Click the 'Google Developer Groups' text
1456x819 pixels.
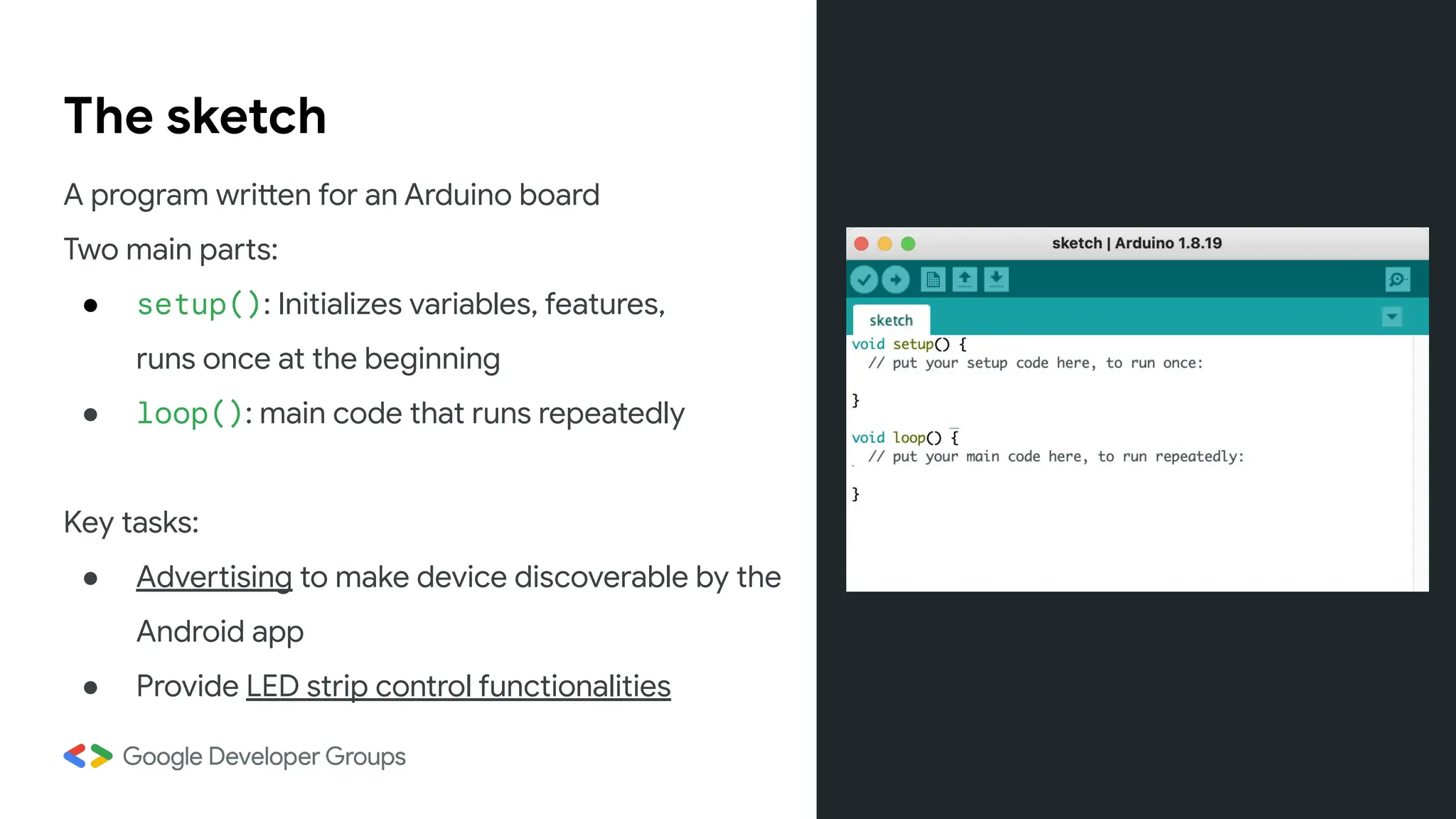tap(264, 756)
